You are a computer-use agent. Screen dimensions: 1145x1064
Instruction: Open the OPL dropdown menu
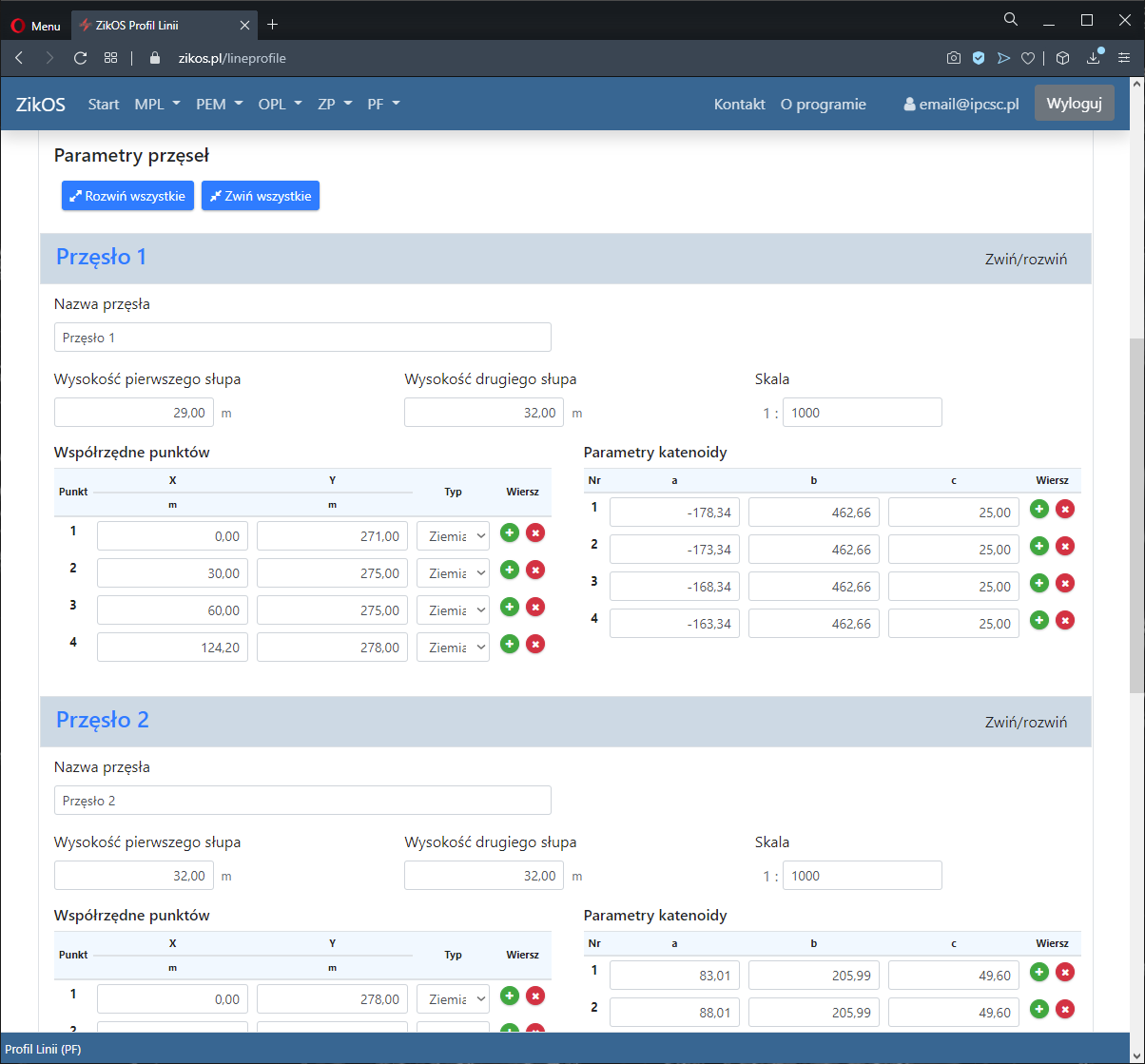point(281,104)
